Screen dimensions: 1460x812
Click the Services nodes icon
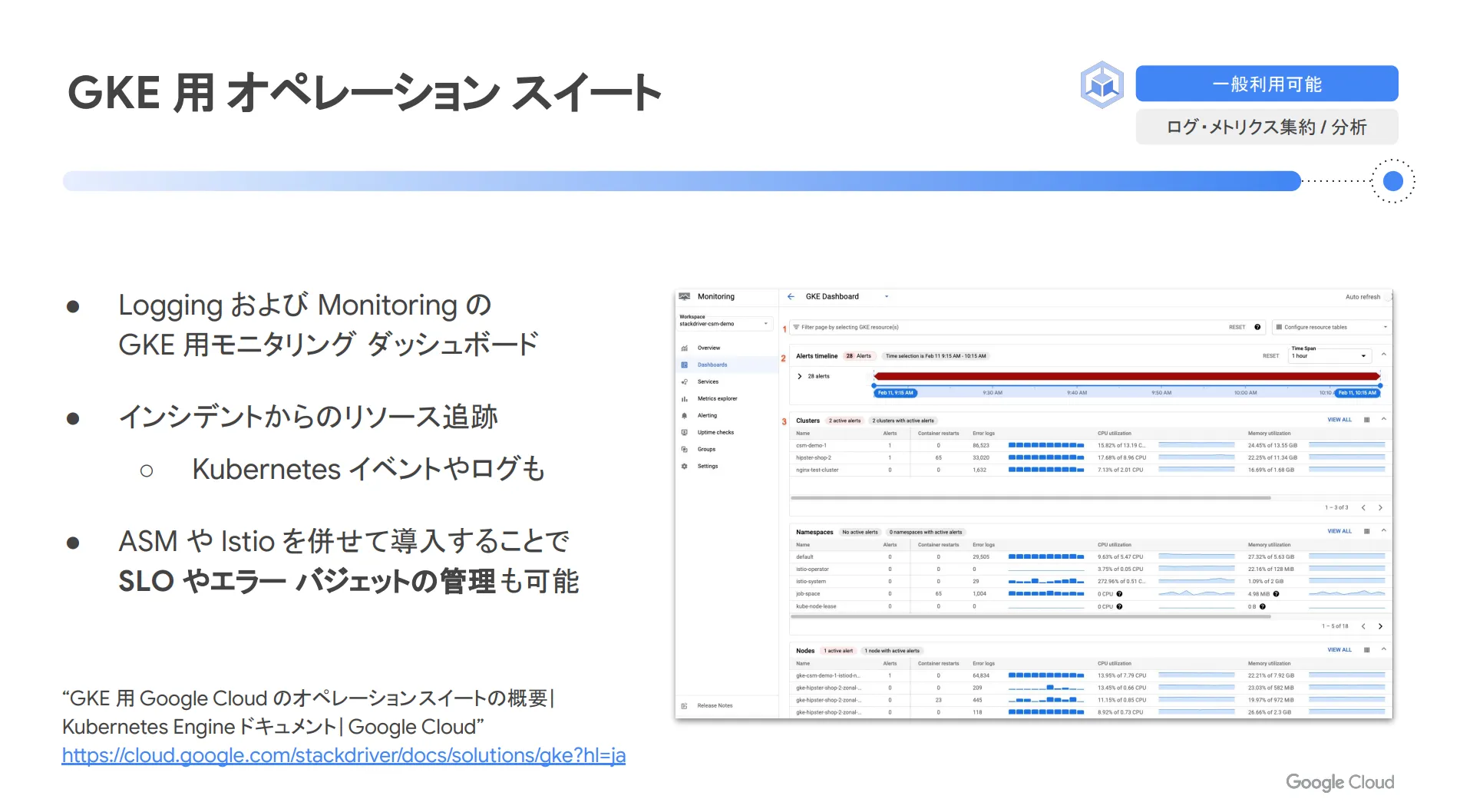[x=684, y=381]
